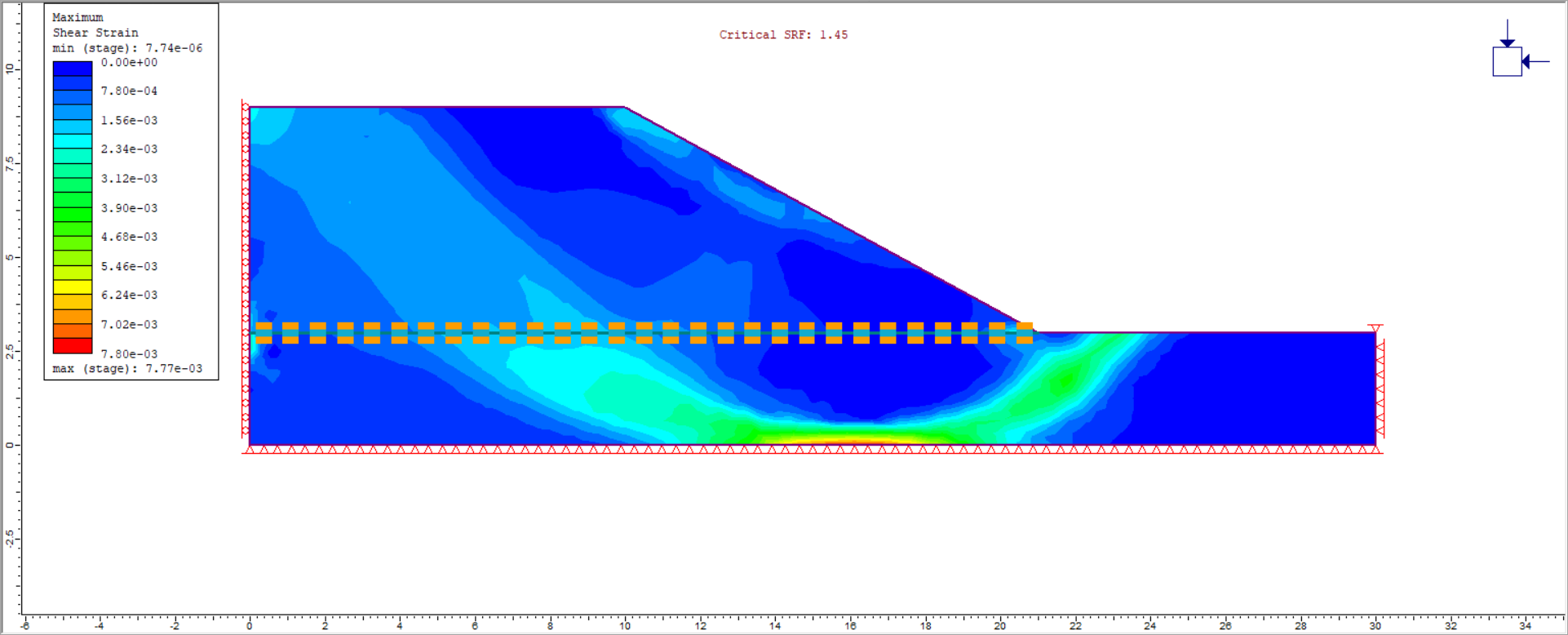Click the field stress block icon
The height and width of the screenshot is (635, 1568).
[x=1507, y=62]
